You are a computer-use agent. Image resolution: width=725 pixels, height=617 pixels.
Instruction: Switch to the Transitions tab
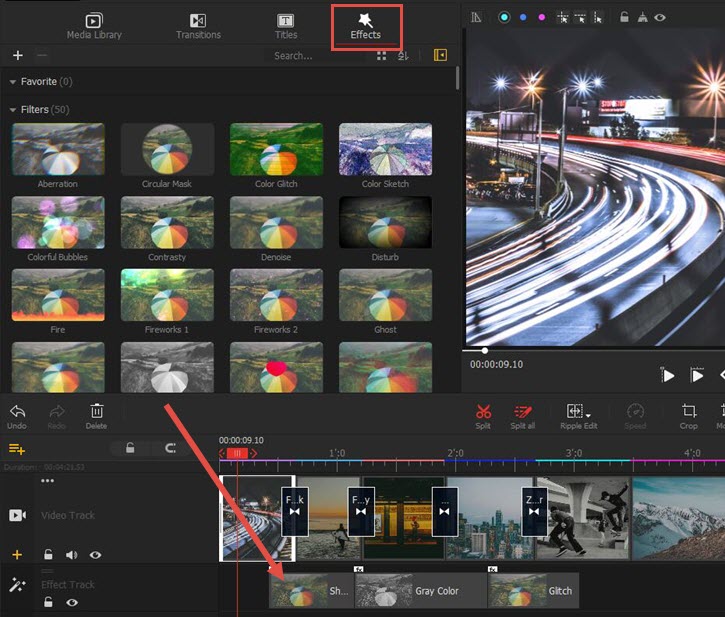coord(198,26)
